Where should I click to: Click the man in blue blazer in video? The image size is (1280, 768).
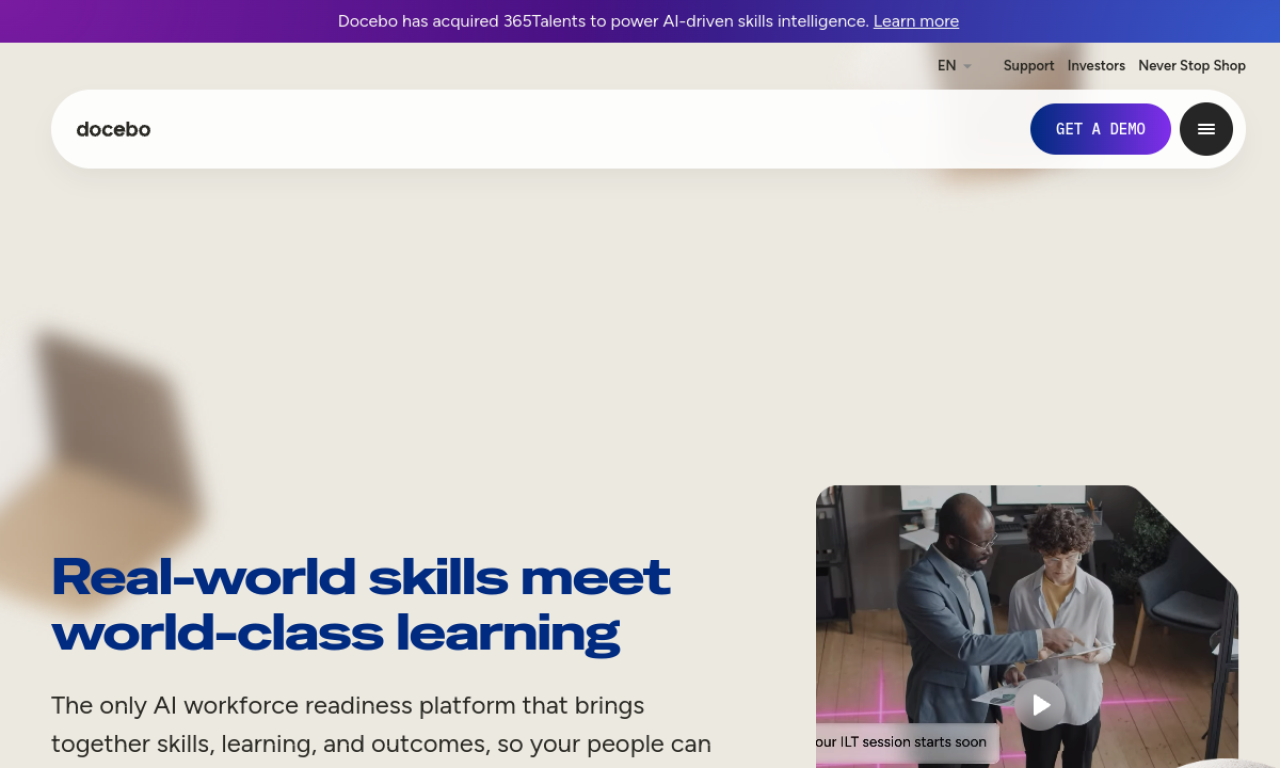(955, 600)
